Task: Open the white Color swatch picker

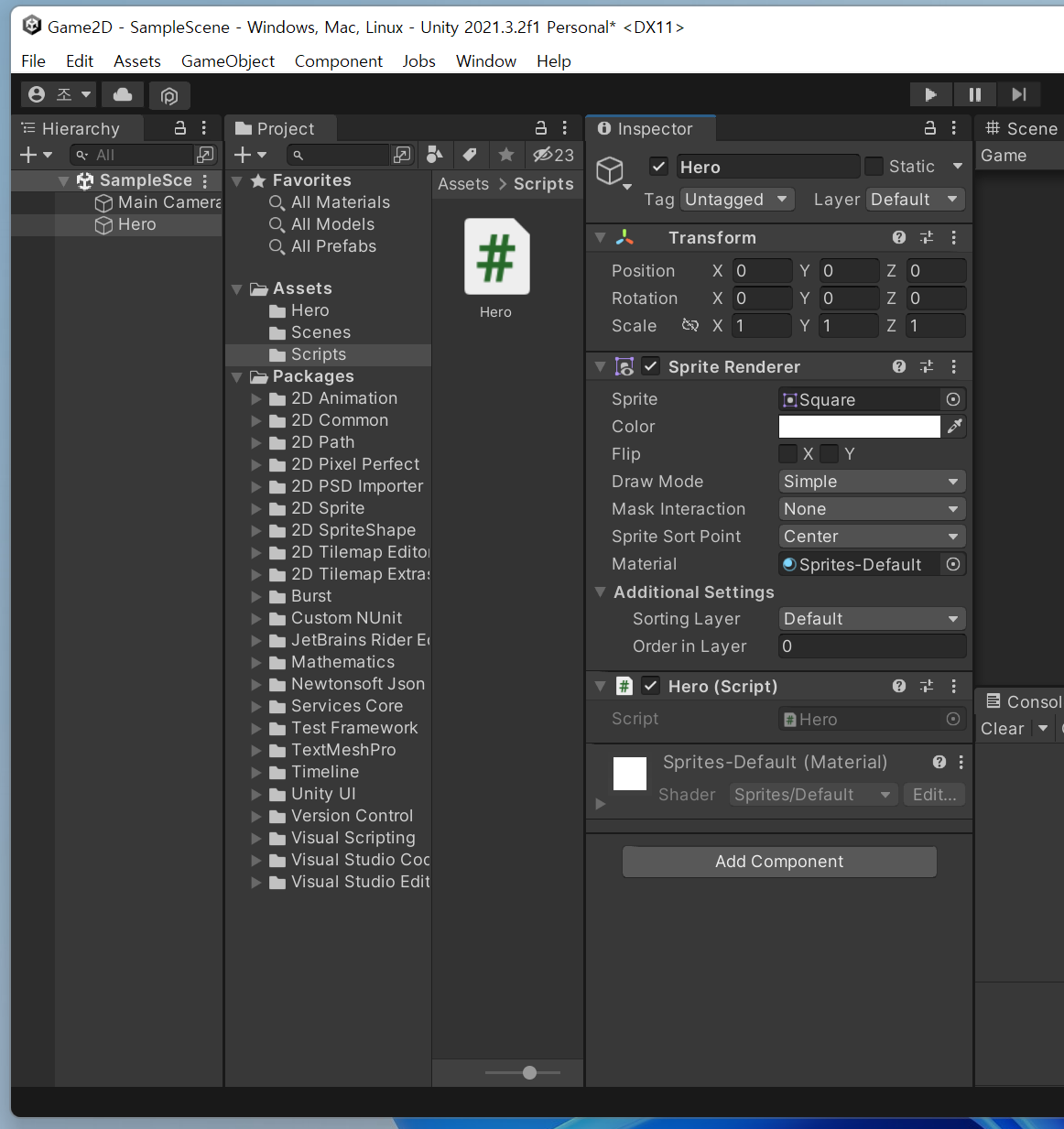Action: click(x=859, y=427)
